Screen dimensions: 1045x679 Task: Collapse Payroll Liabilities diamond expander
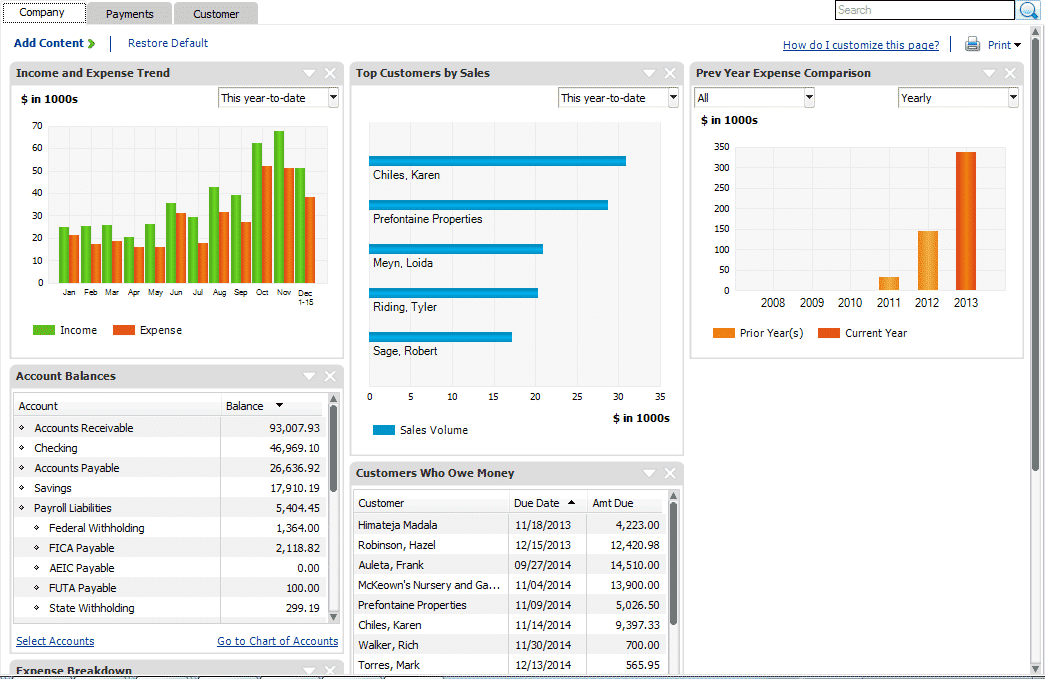click(21, 508)
